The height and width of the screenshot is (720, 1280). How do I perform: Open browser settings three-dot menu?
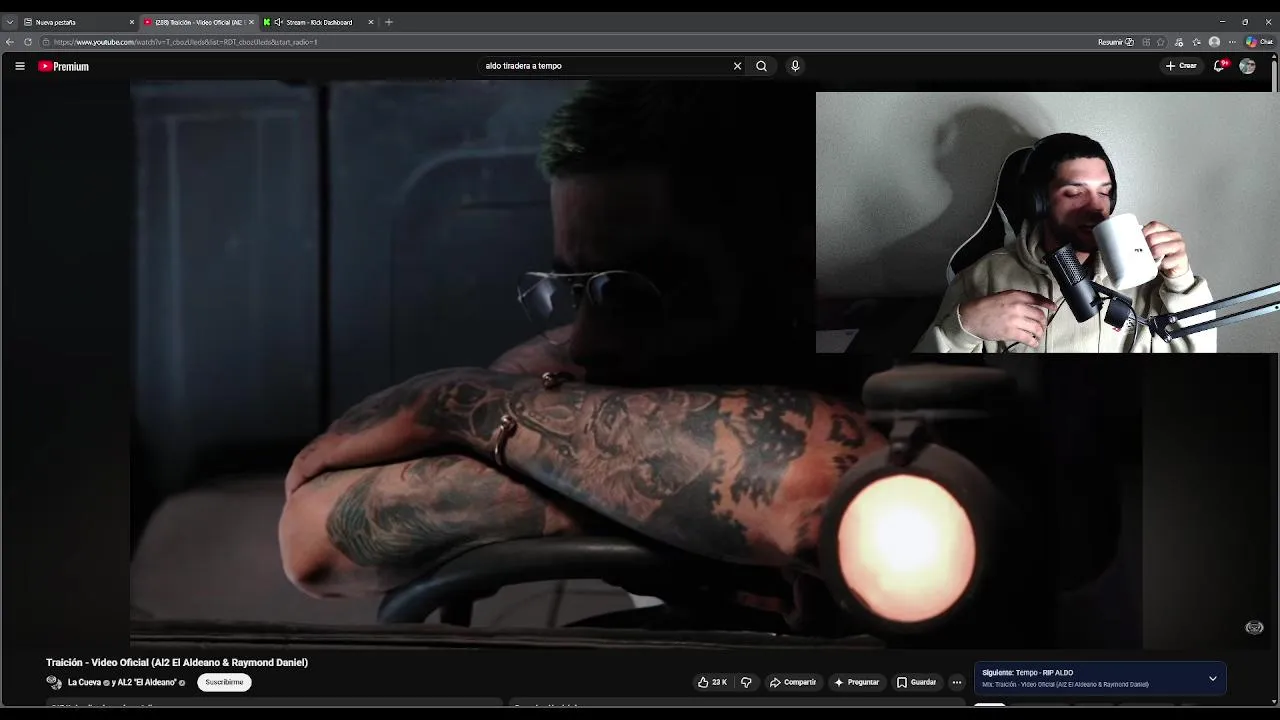click(1233, 42)
